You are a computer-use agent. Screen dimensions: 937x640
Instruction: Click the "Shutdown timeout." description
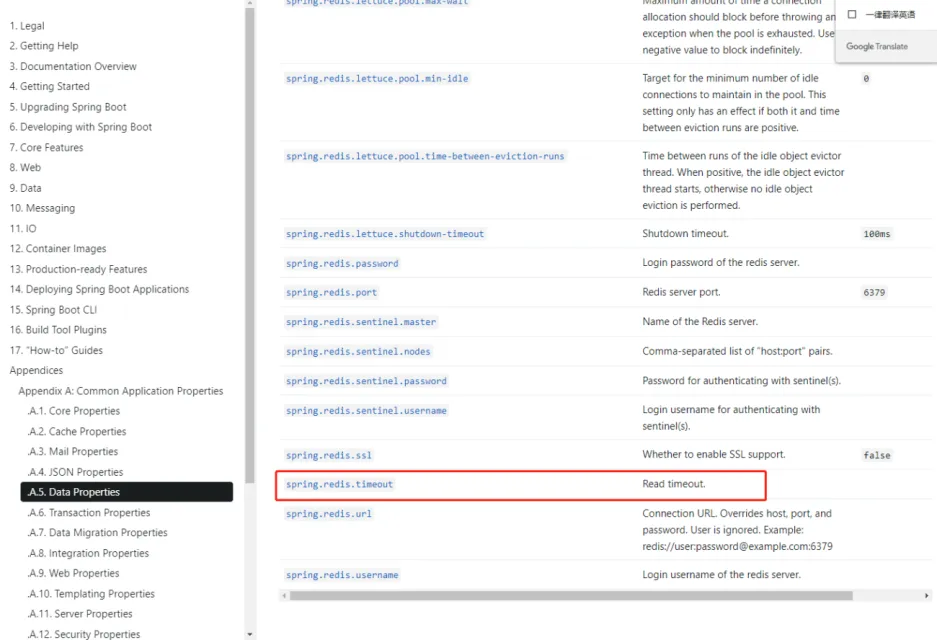(x=685, y=234)
